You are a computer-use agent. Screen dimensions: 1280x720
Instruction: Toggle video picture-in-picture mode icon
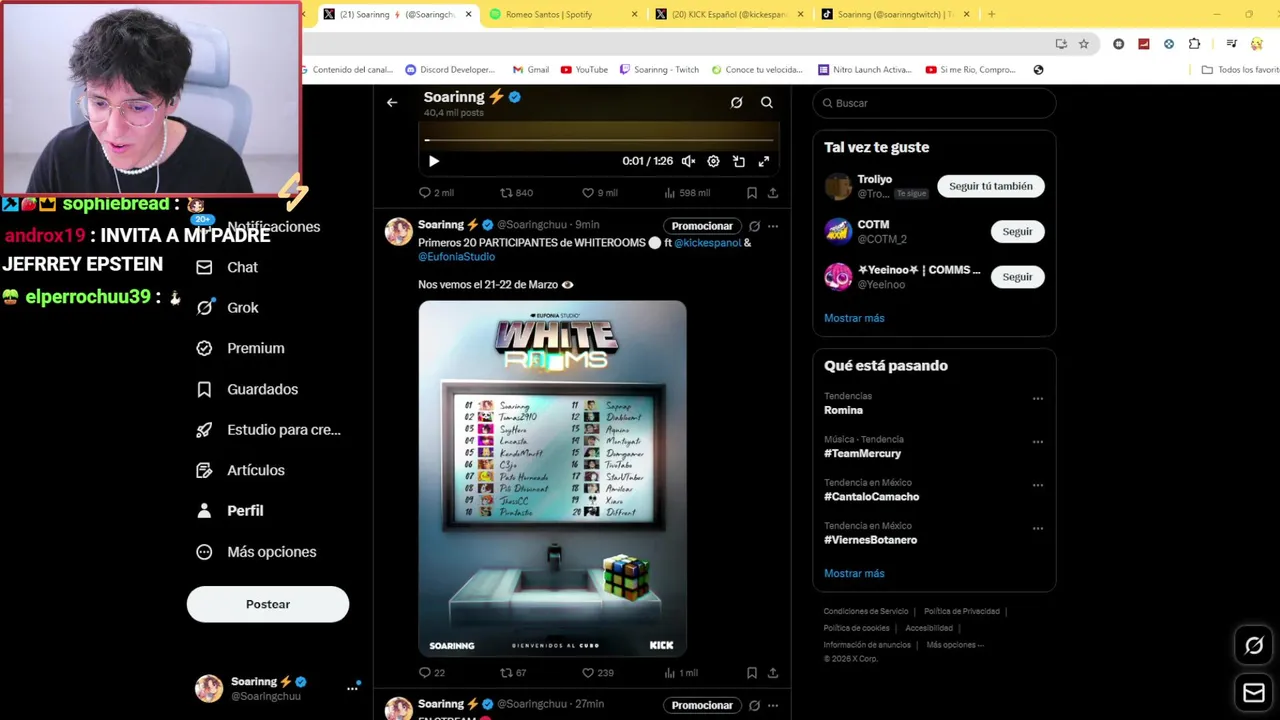click(738, 161)
